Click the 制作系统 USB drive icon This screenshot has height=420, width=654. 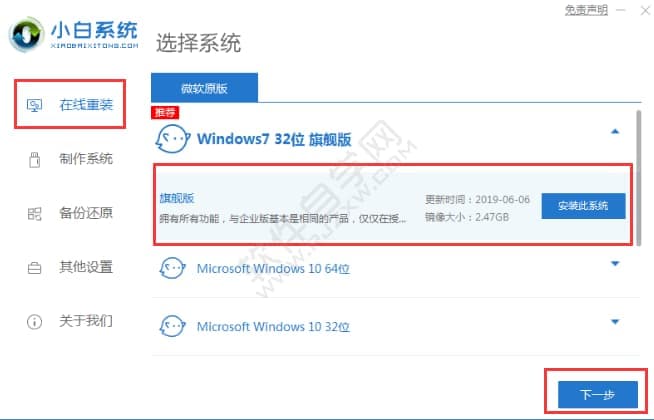point(35,159)
